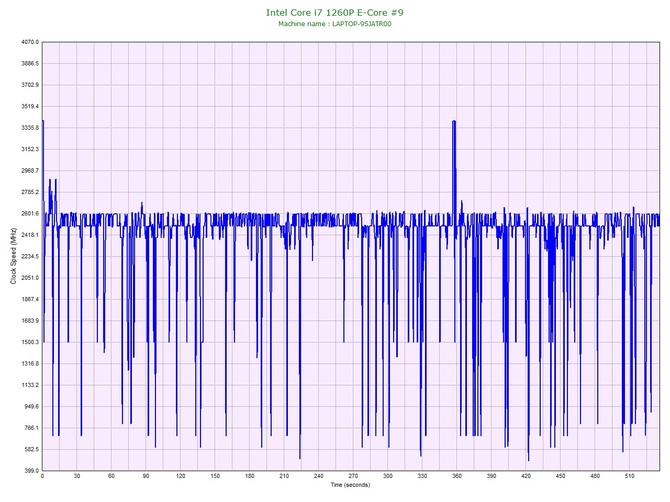Click the 390 seconds x-axis tick label
670x502 pixels.
[x=491, y=476]
